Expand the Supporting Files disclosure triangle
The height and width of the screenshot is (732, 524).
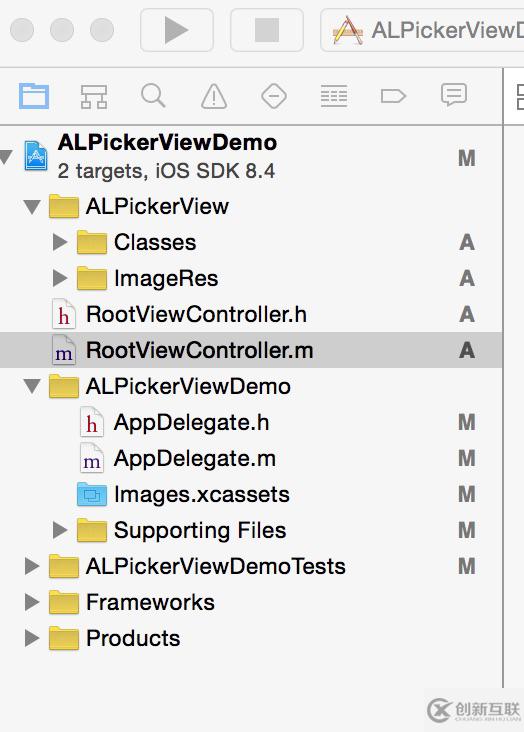pyautogui.click(x=60, y=530)
